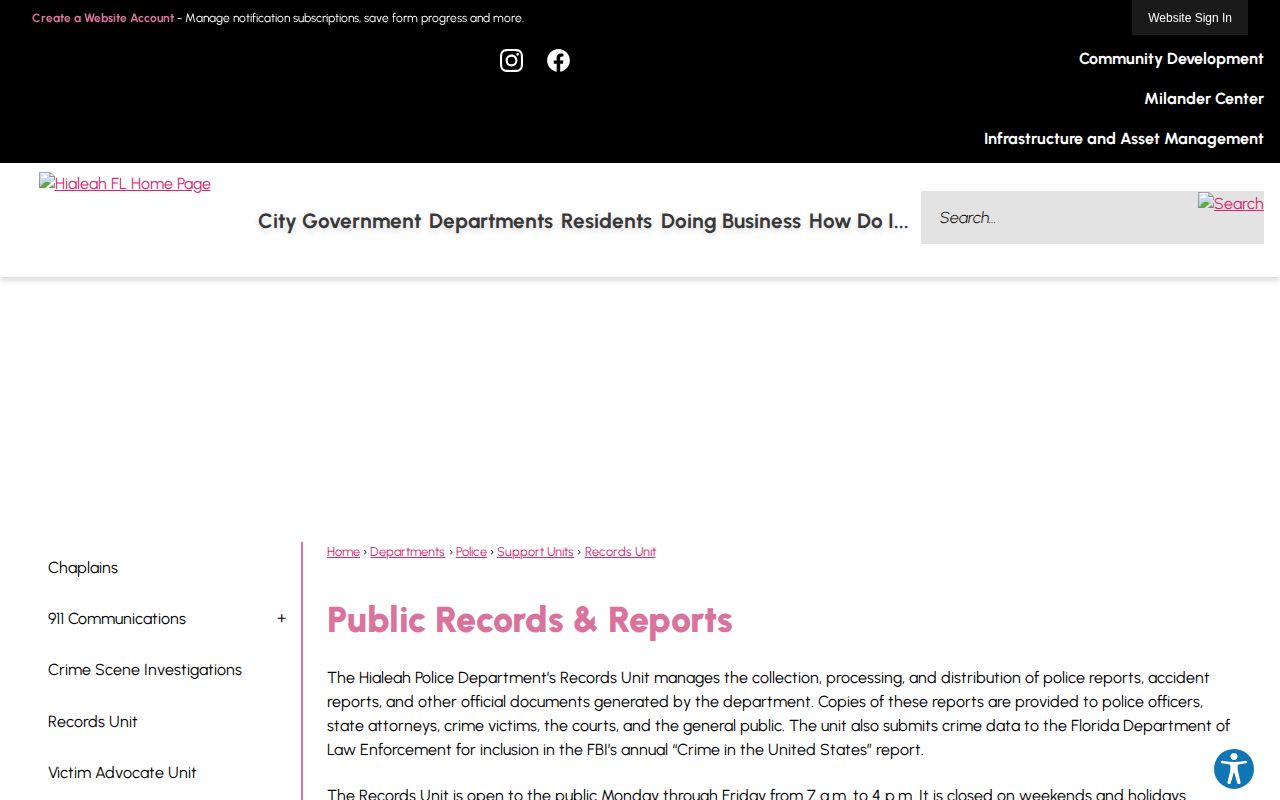Click the Website Sign In button
This screenshot has height=800, width=1280.
[1190, 18]
